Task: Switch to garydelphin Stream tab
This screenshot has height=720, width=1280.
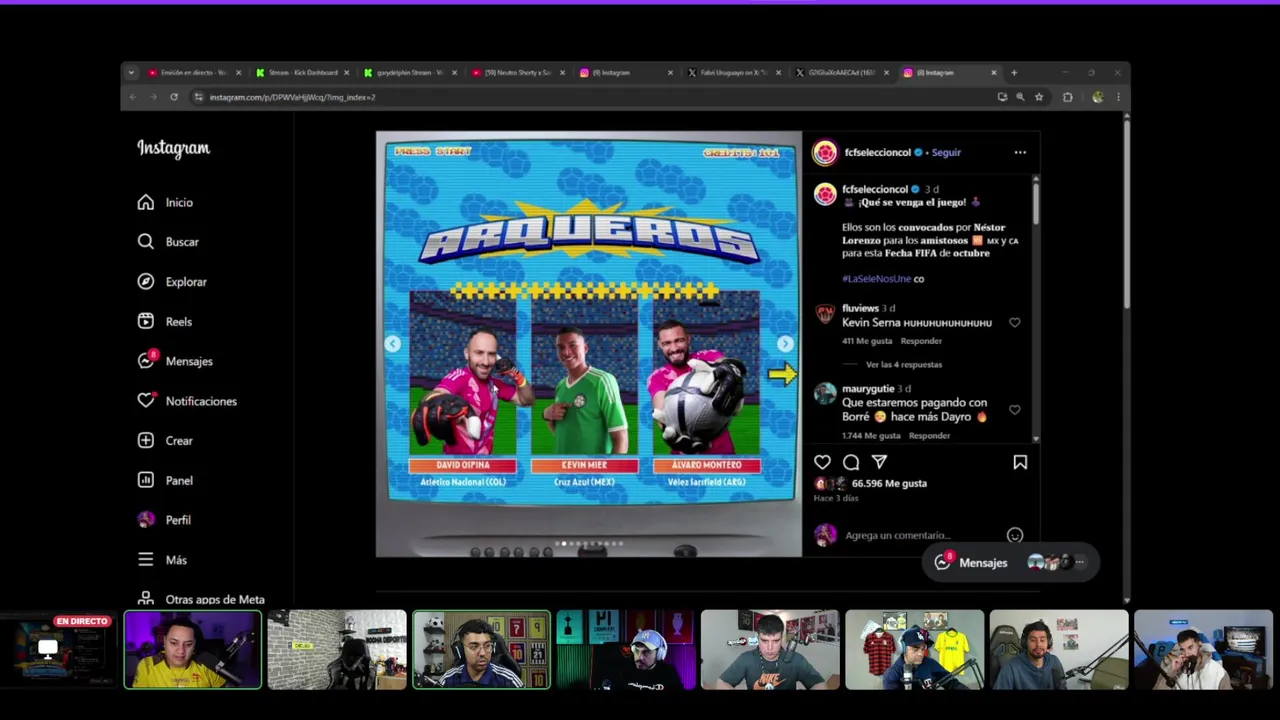Action: click(x=410, y=72)
